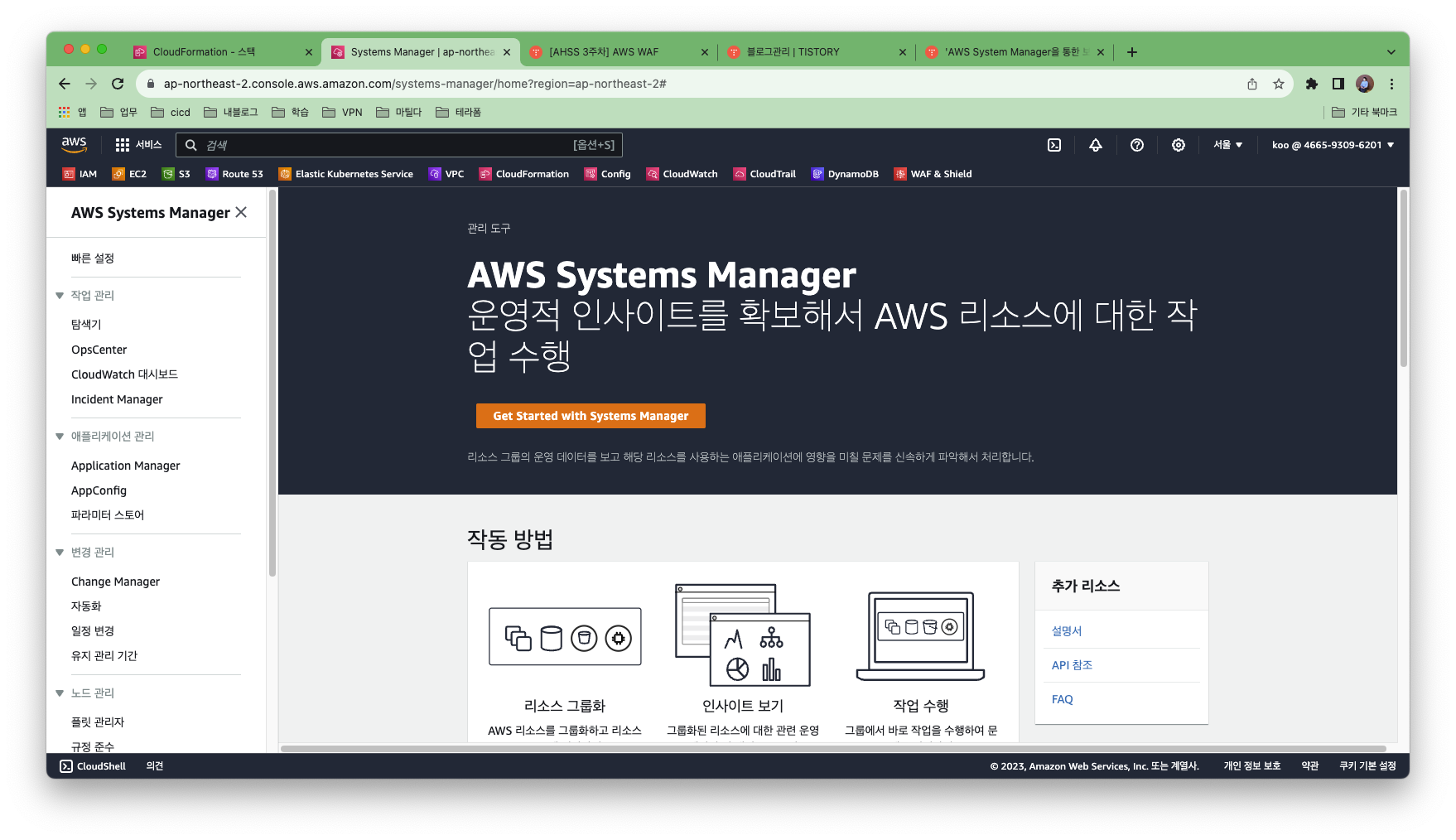This screenshot has width=1456, height=840.
Task: Share this page from the address bar
Action: click(1252, 84)
